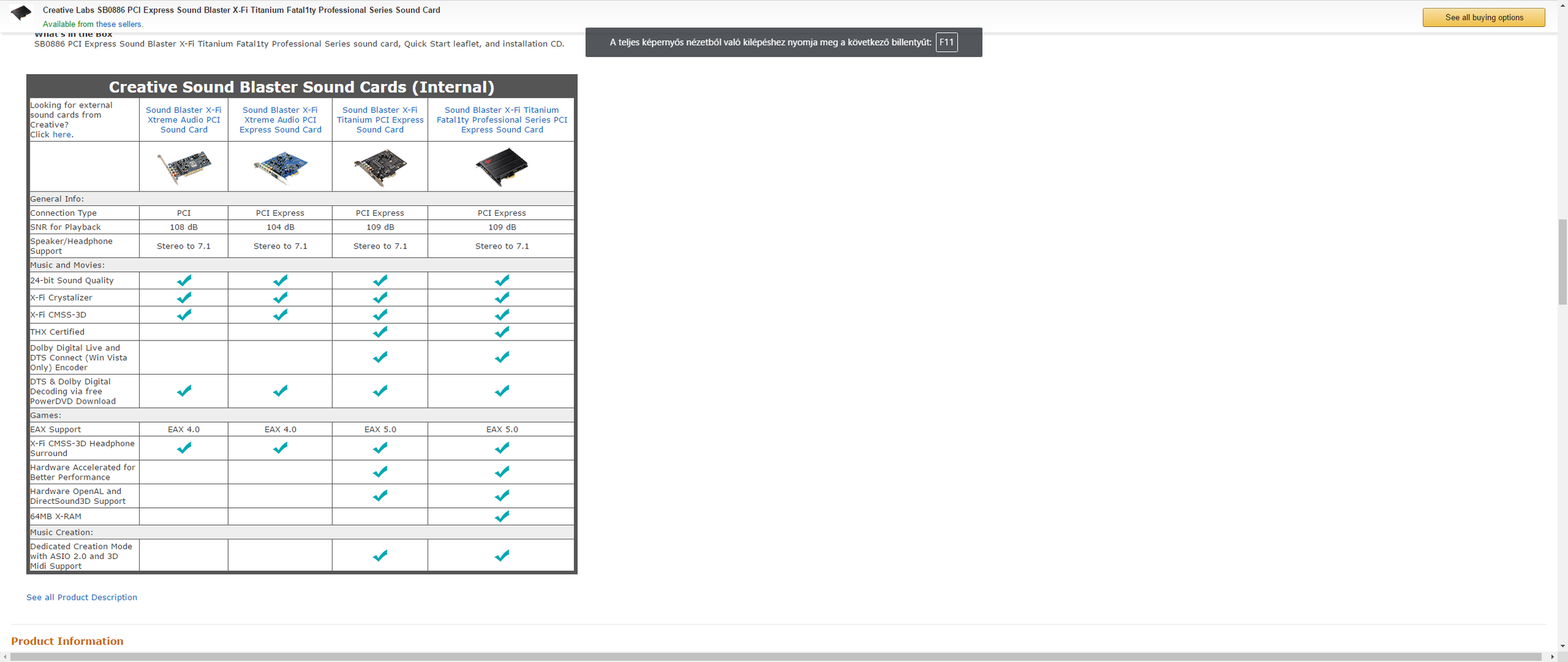Click the 'Games:' section header

46,415
